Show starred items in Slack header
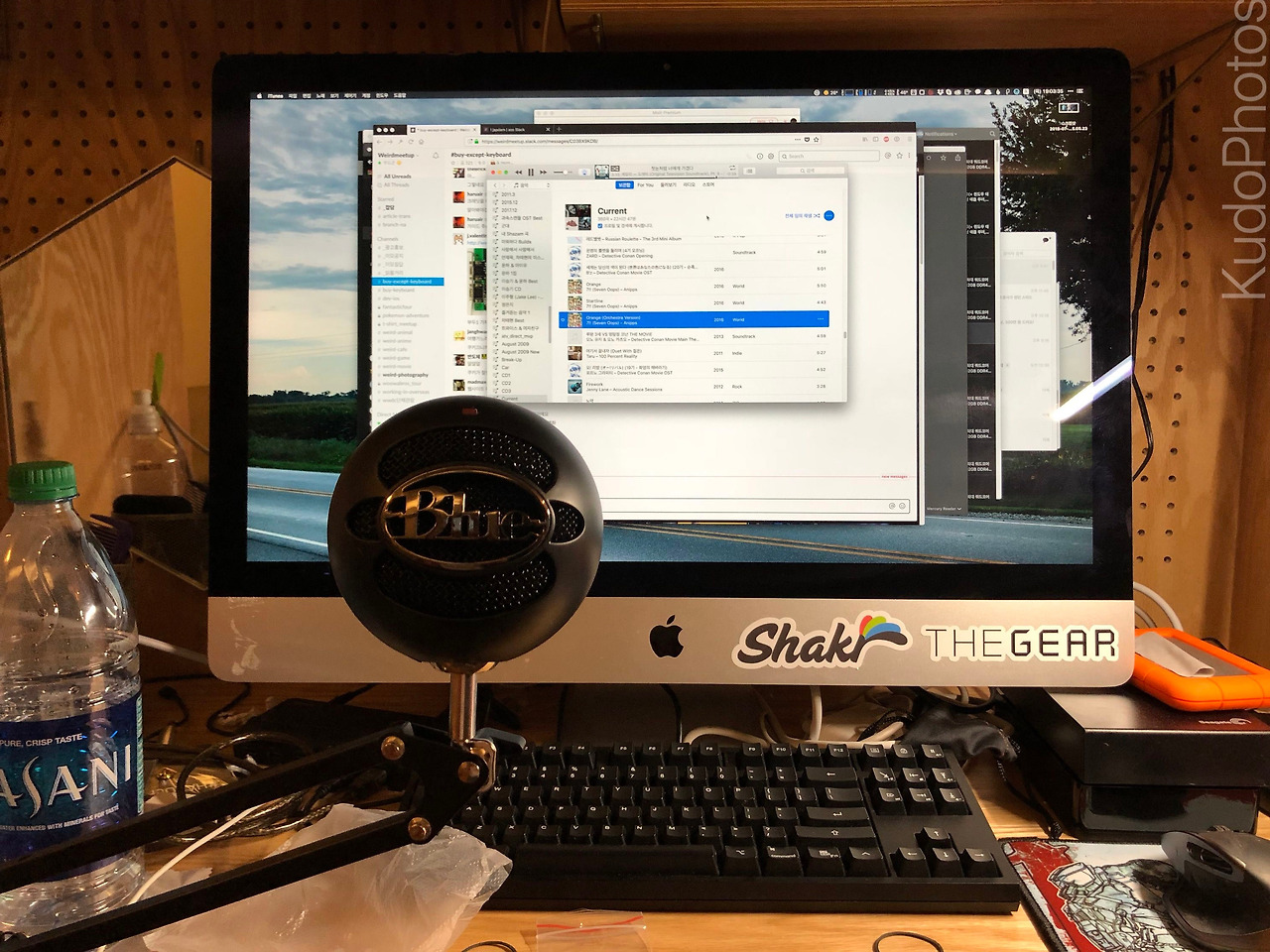This screenshot has width=1270, height=952. (899, 156)
